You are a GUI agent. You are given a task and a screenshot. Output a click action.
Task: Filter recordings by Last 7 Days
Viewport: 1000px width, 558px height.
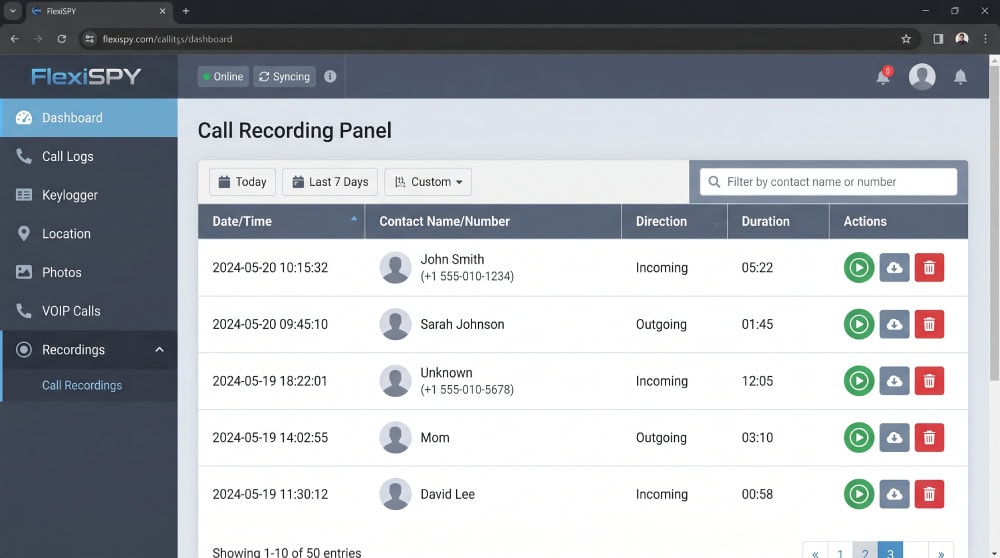(330, 182)
